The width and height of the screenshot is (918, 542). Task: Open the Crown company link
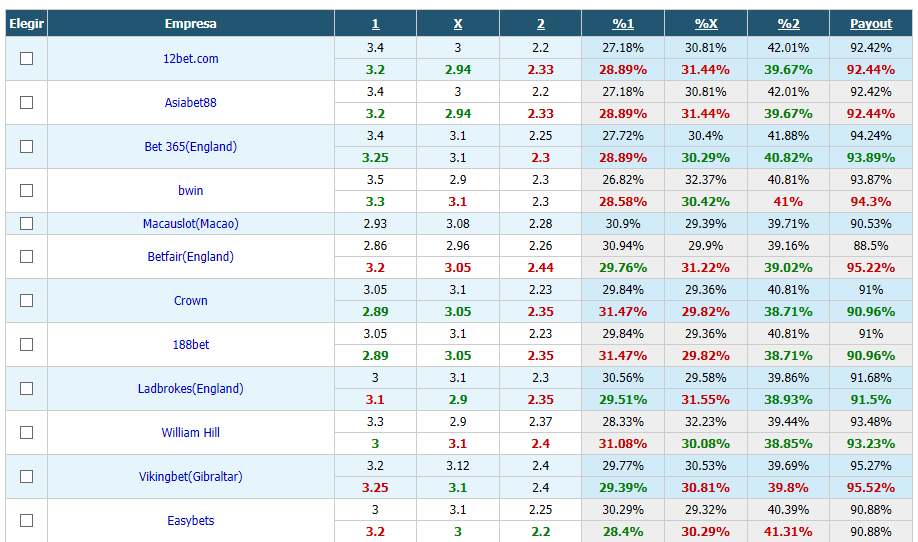point(191,300)
